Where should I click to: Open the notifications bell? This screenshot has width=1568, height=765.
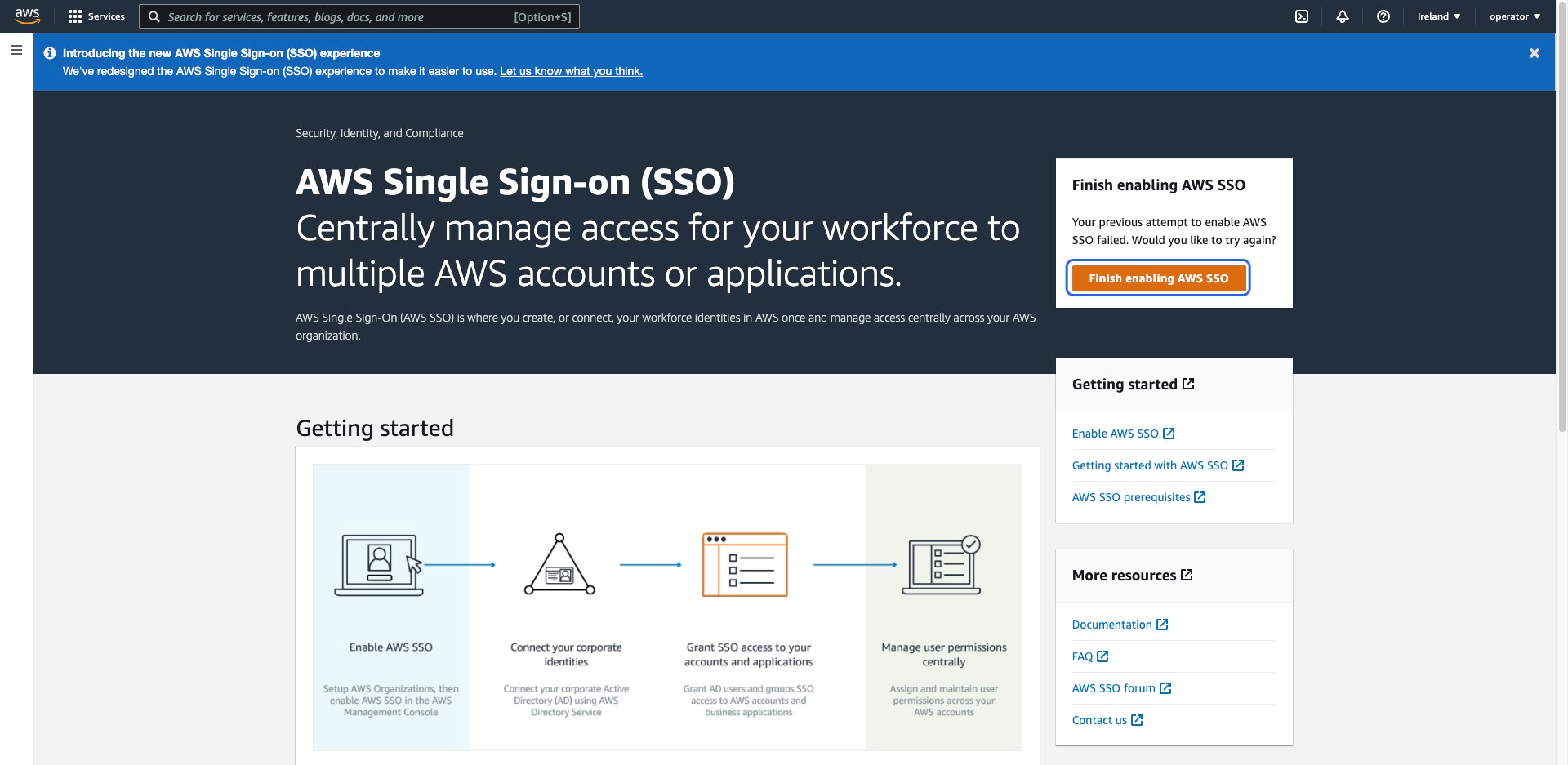(1343, 16)
